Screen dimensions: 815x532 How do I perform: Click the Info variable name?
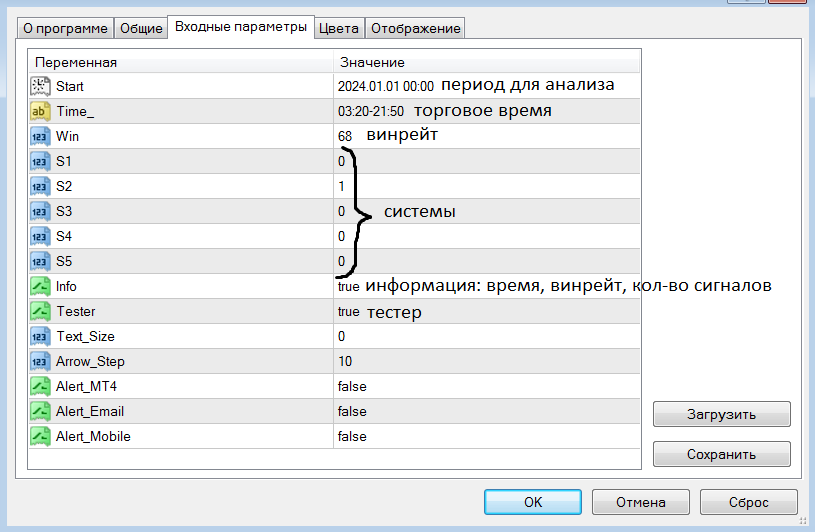pyautogui.click(x=66, y=286)
